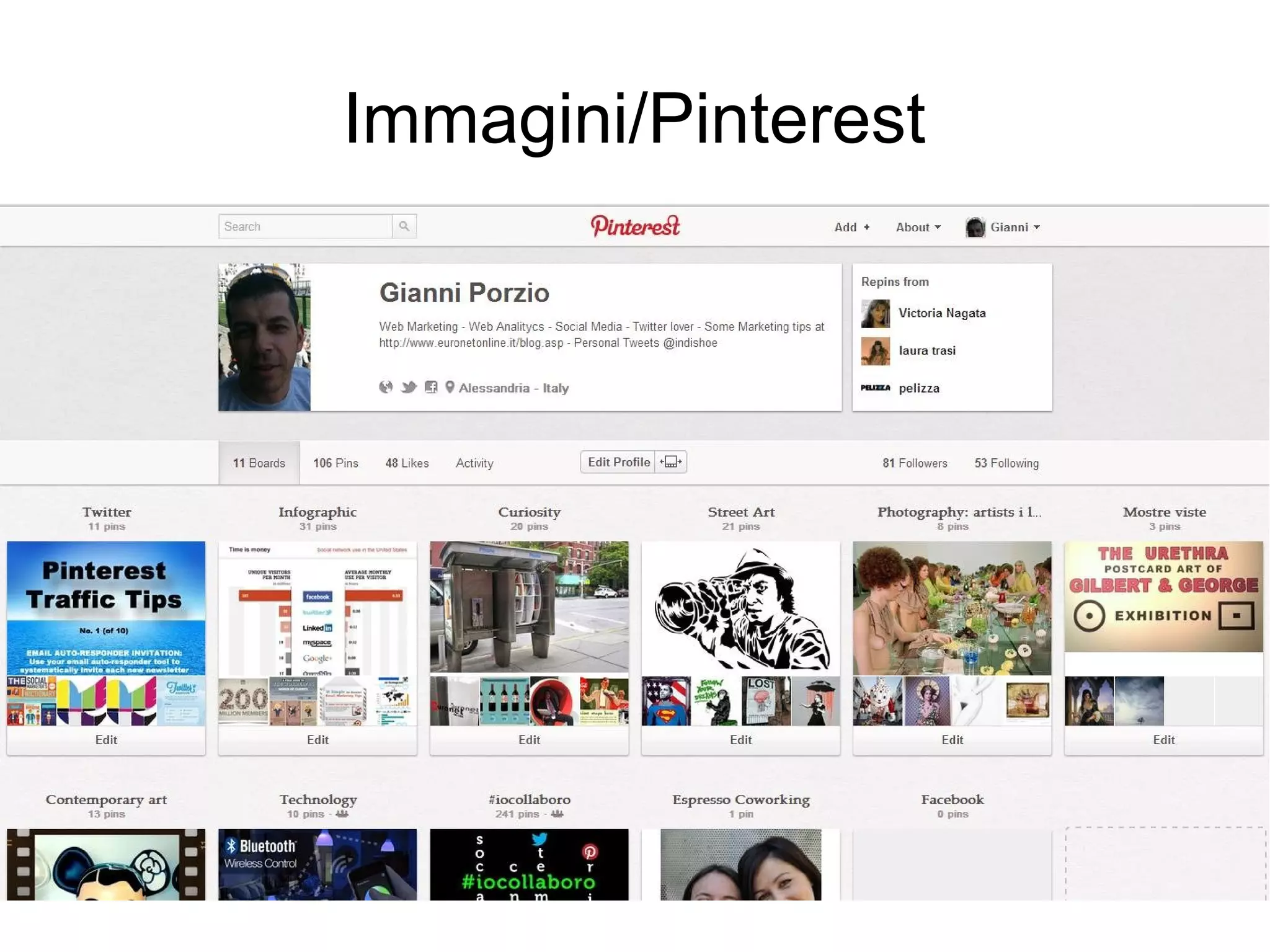Switch to the 106 Pins tab
The height and width of the screenshot is (952, 1270).
[336, 463]
